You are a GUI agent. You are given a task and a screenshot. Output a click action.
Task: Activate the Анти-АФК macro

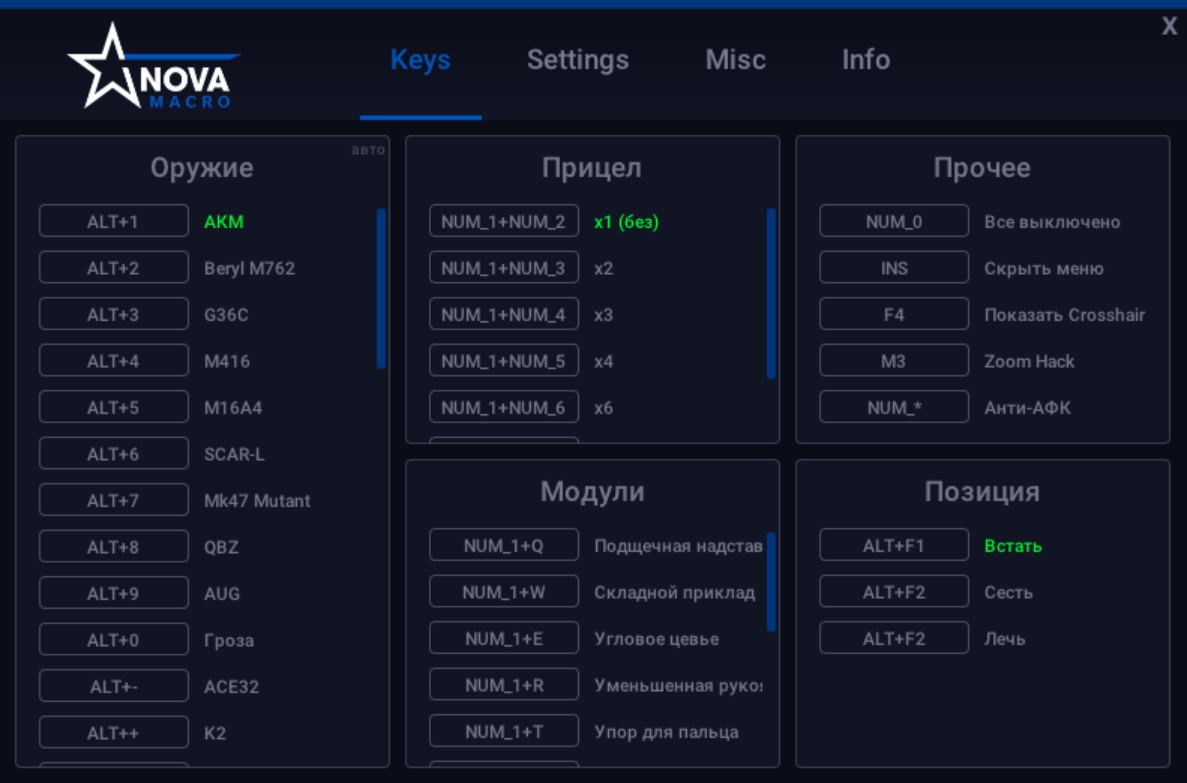893,407
